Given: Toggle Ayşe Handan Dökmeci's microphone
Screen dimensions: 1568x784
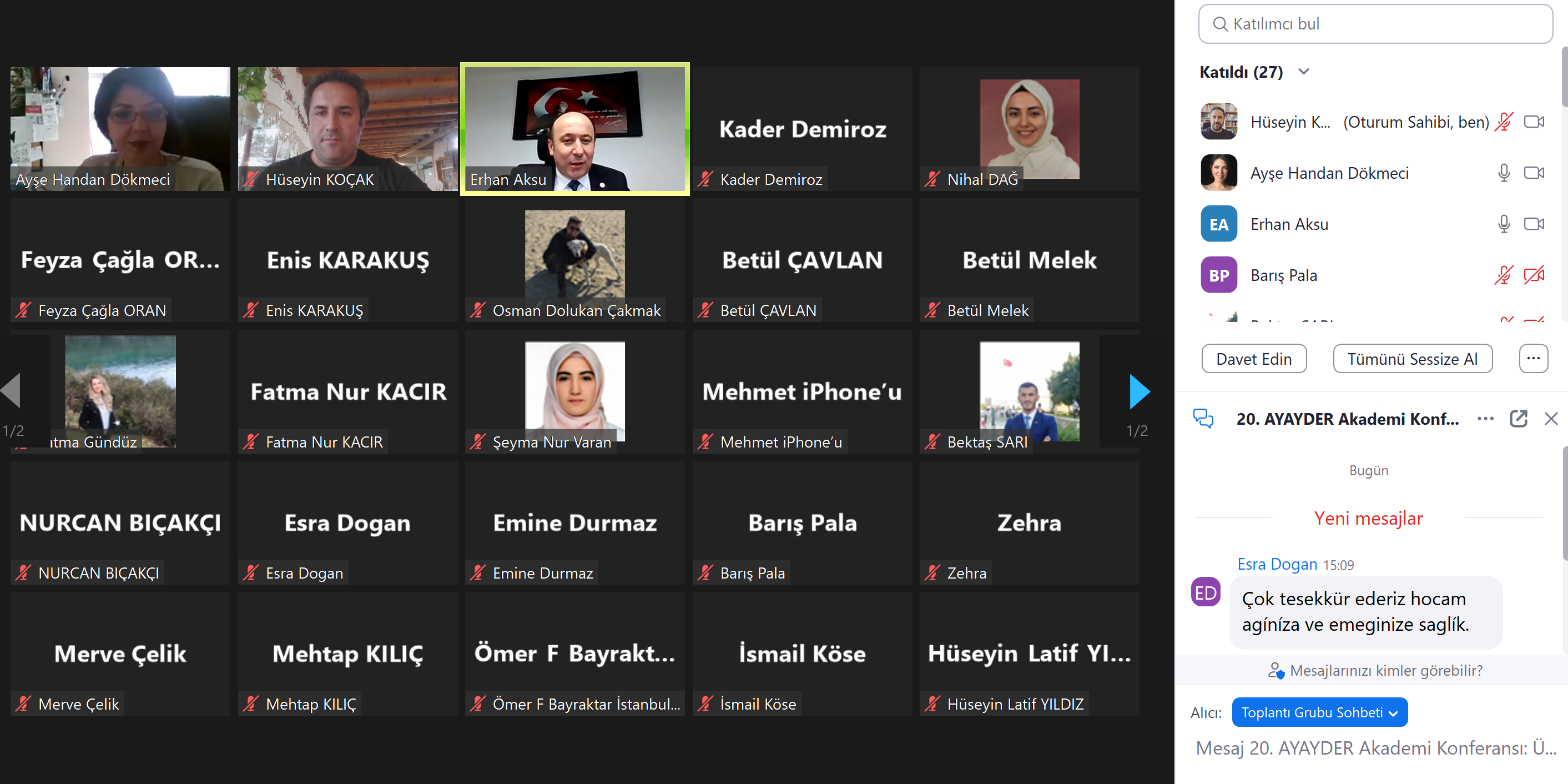Looking at the screenshot, I should pyautogui.click(x=1504, y=173).
